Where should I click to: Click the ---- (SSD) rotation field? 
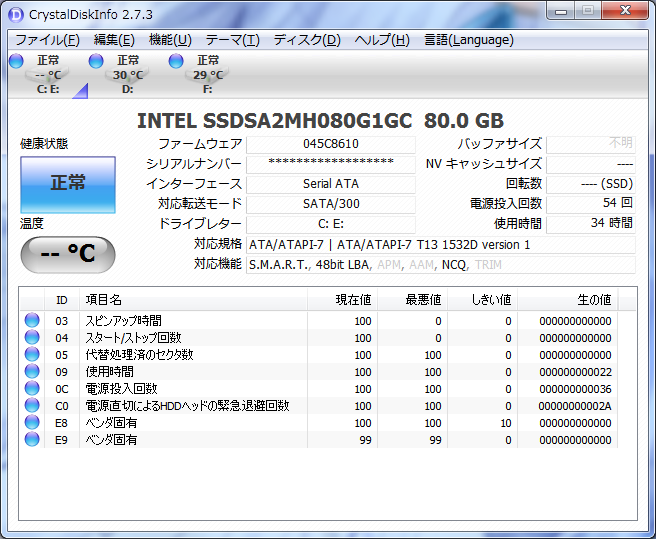(591, 184)
